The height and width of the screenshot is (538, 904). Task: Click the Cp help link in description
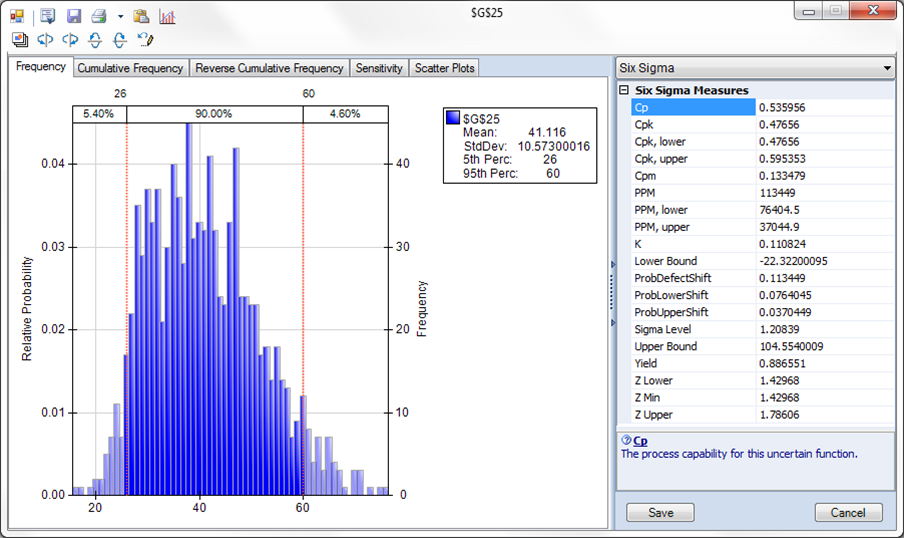pos(640,440)
